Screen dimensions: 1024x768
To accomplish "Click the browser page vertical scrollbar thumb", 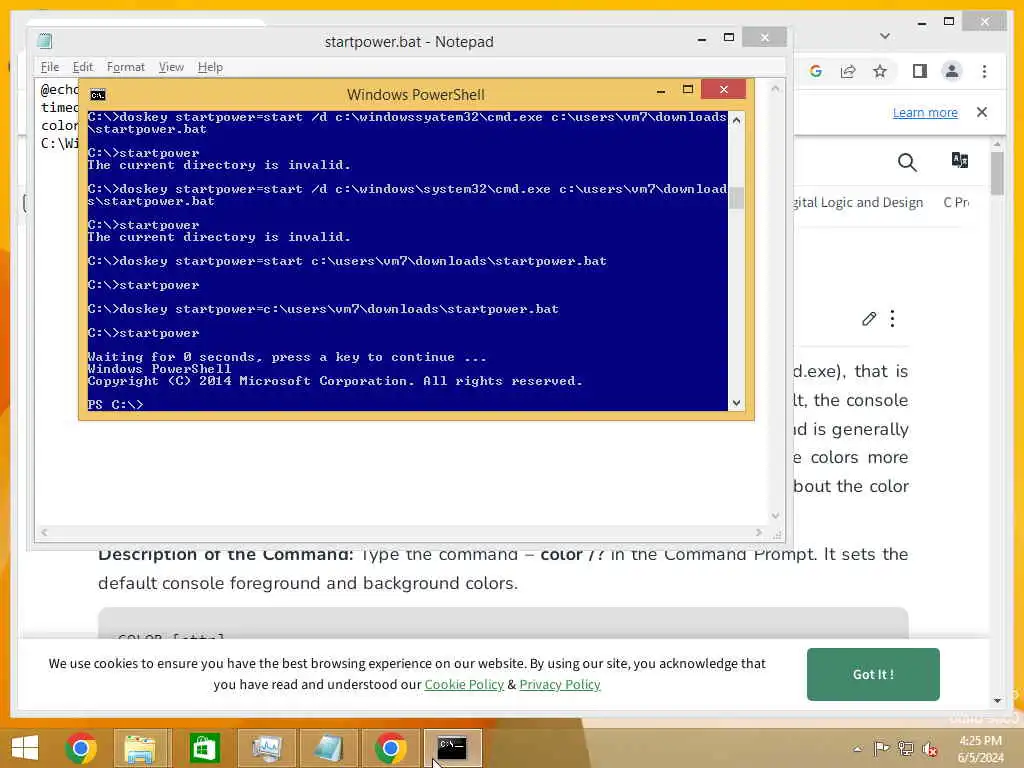I will coord(997,174).
